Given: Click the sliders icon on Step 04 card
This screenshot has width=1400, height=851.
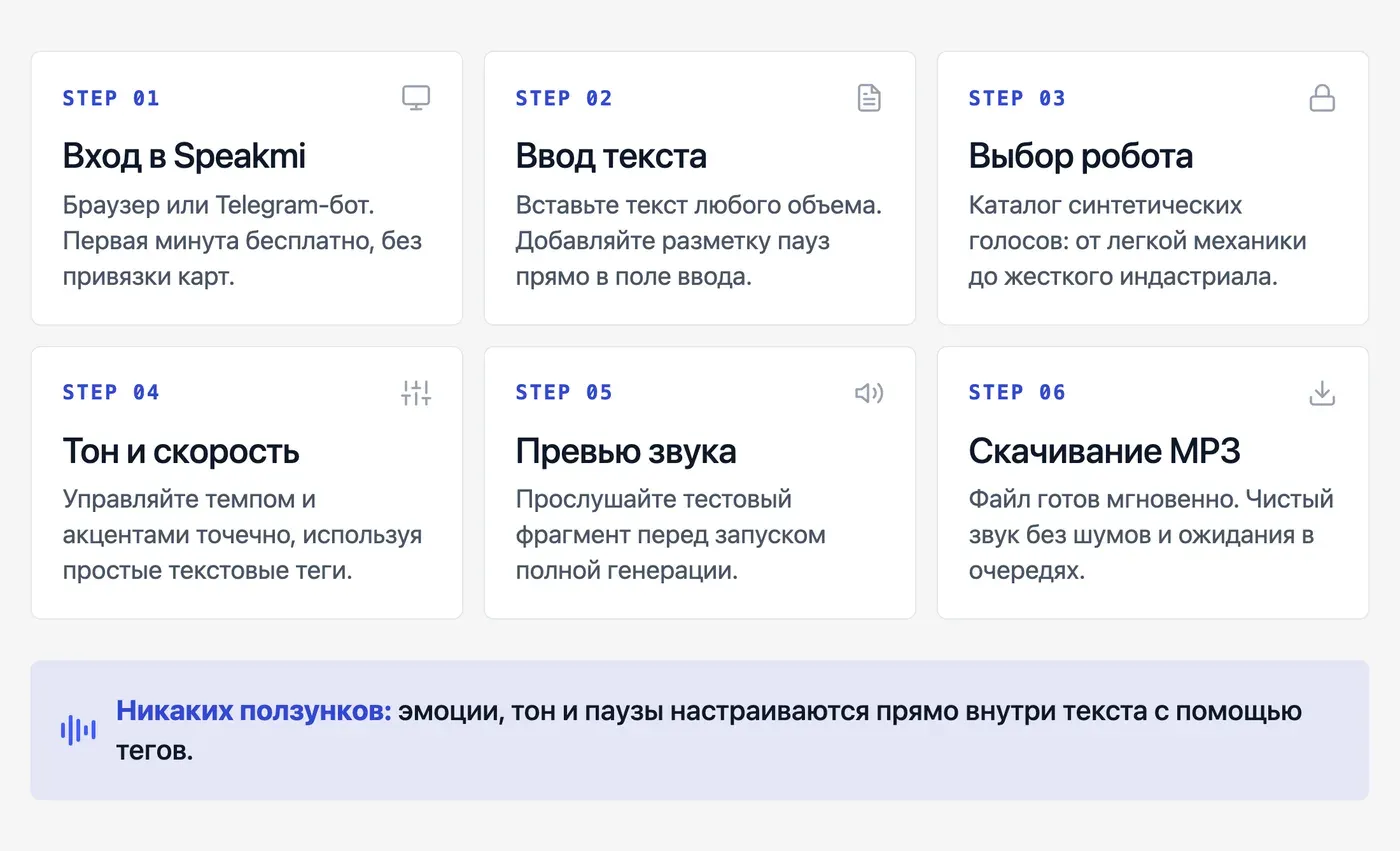Looking at the screenshot, I should (x=416, y=393).
